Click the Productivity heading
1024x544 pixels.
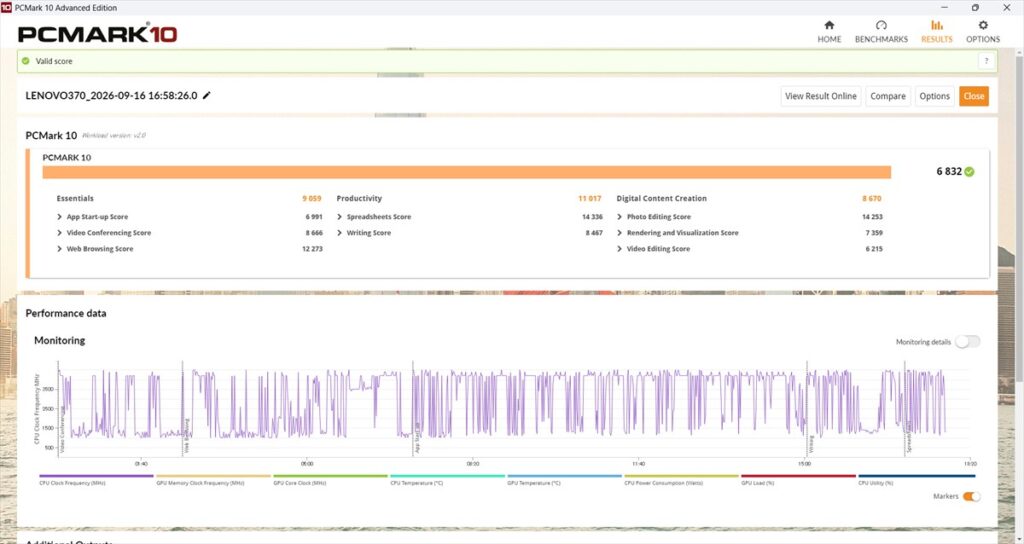coord(359,199)
